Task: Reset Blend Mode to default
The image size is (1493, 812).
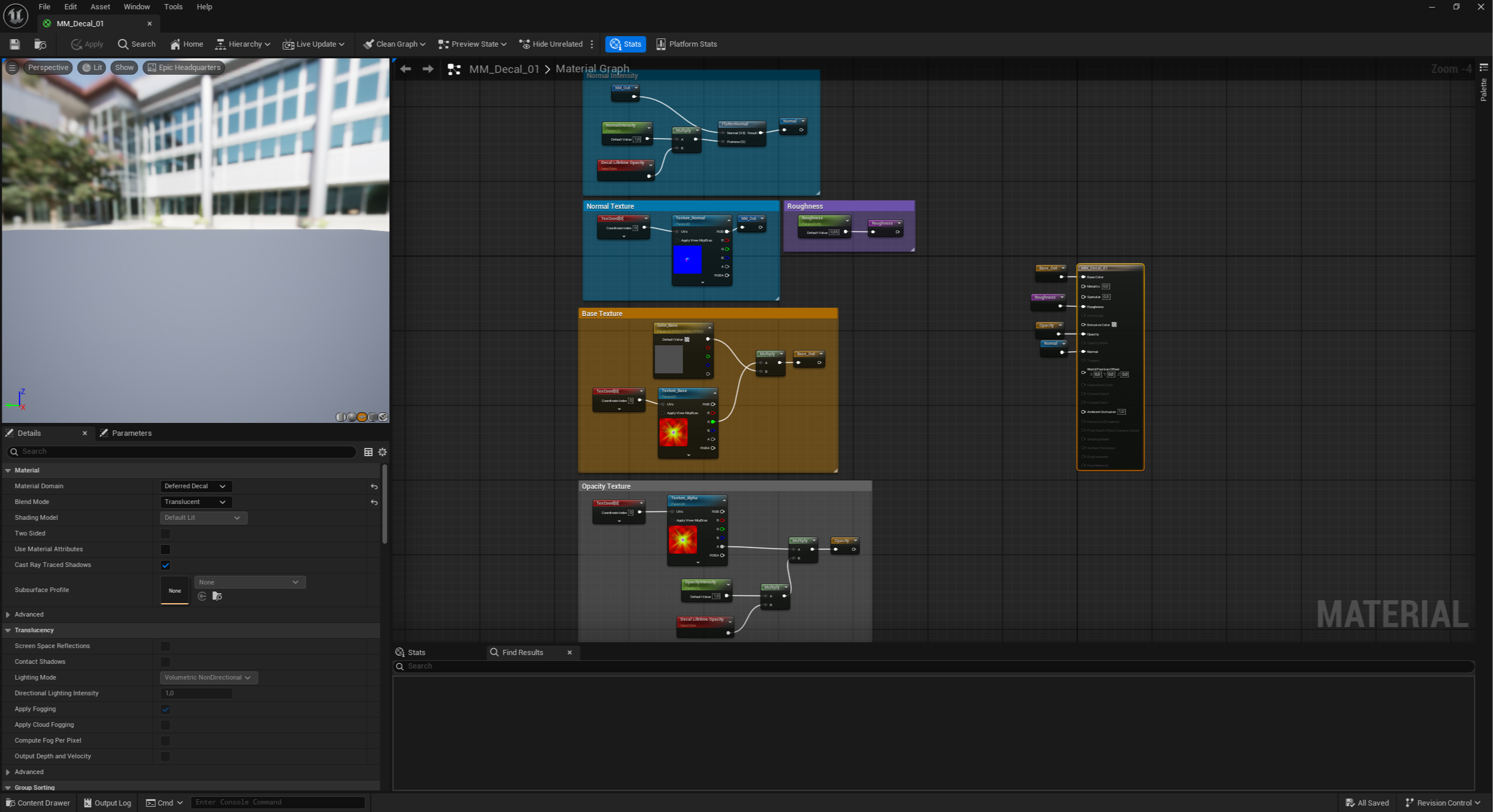Action: (374, 502)
